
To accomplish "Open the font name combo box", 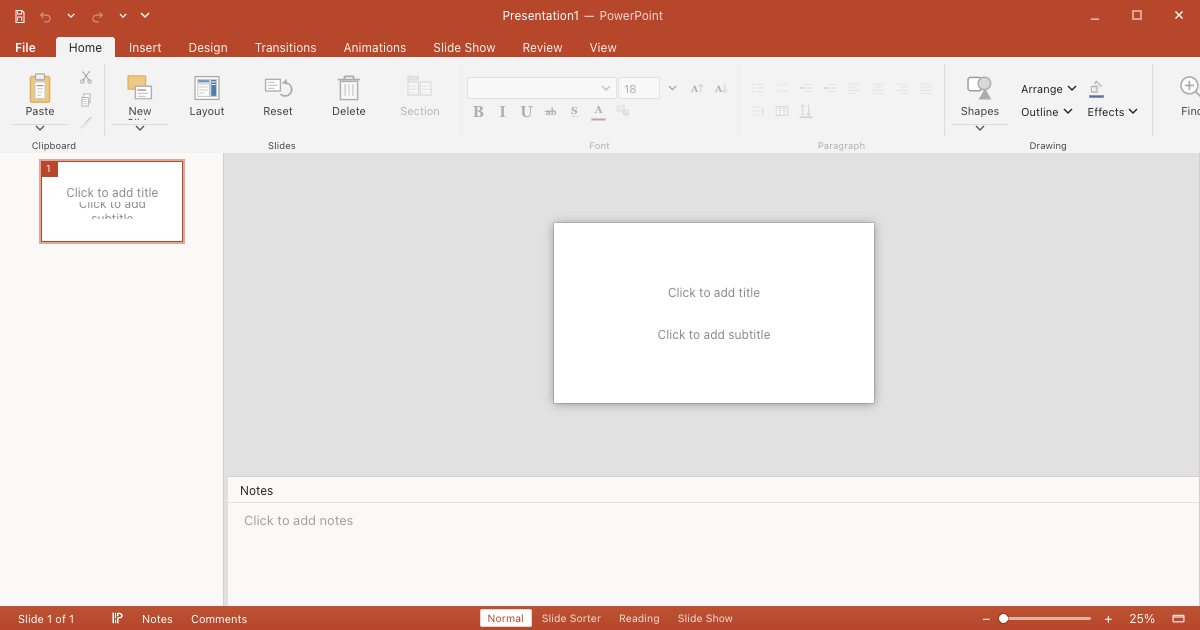I will point(541,88).
